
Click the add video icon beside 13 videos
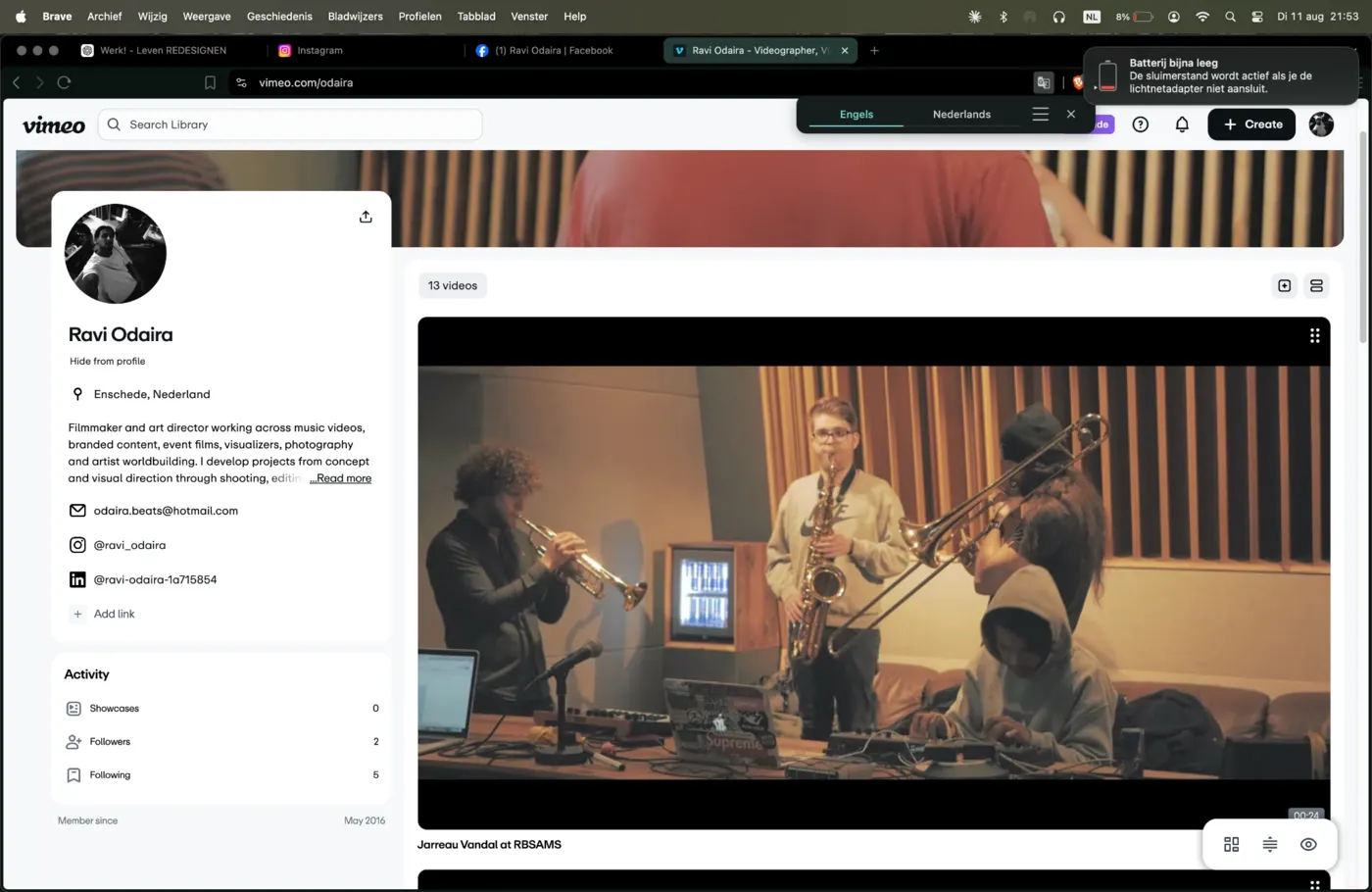1284,285
